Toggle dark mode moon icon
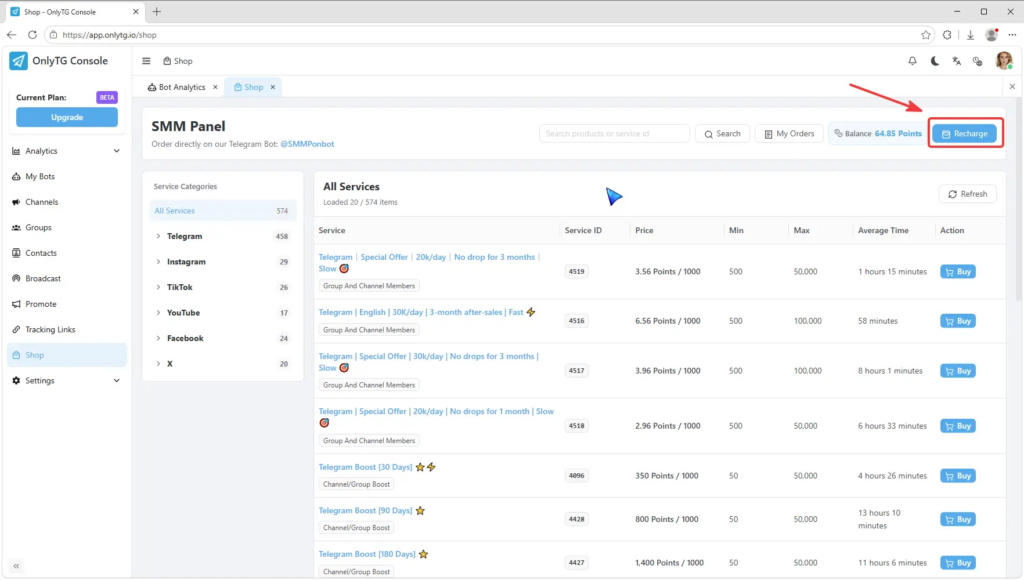Screen dimensions: 1024x580 [x=935, y=61]
